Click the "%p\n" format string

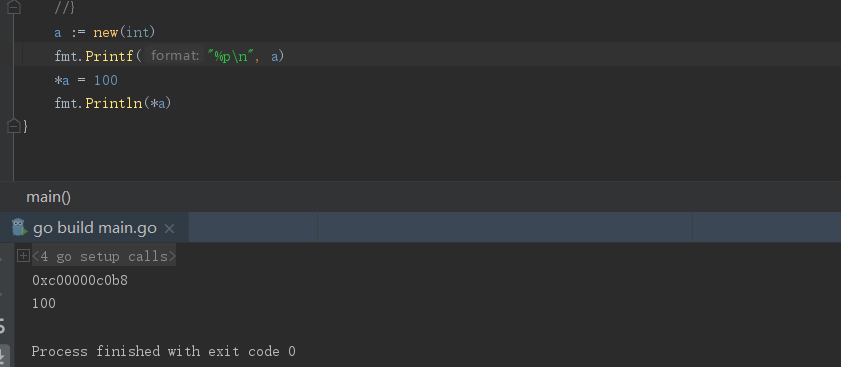click(x=230, y=56)
